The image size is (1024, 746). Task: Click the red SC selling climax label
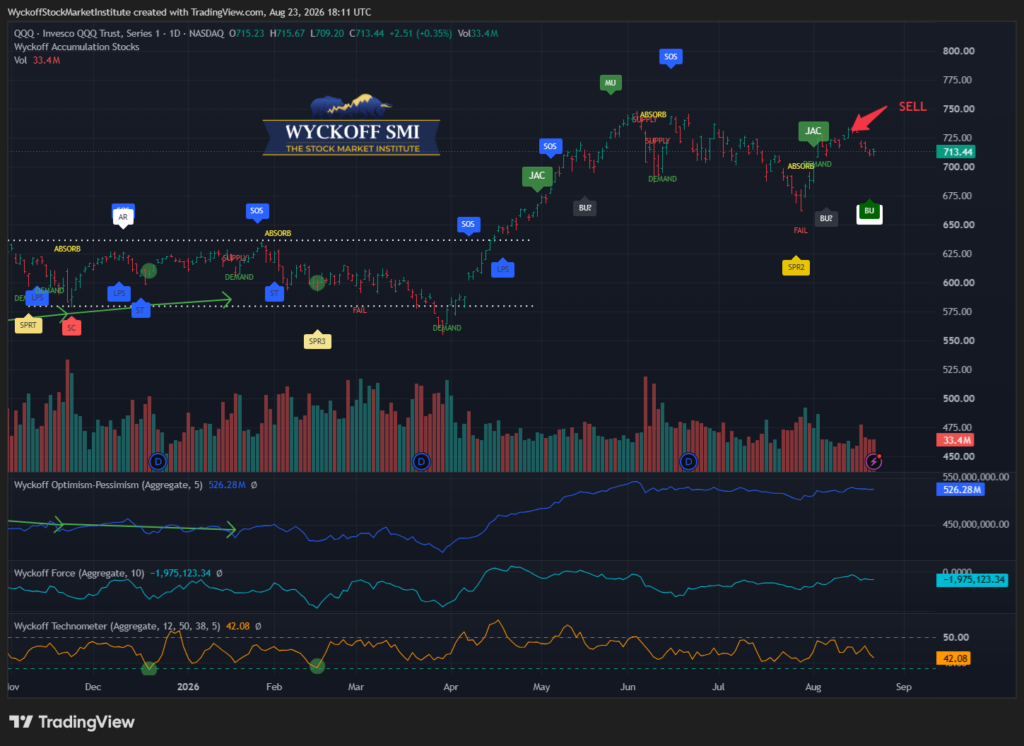[x=72, y=327]
